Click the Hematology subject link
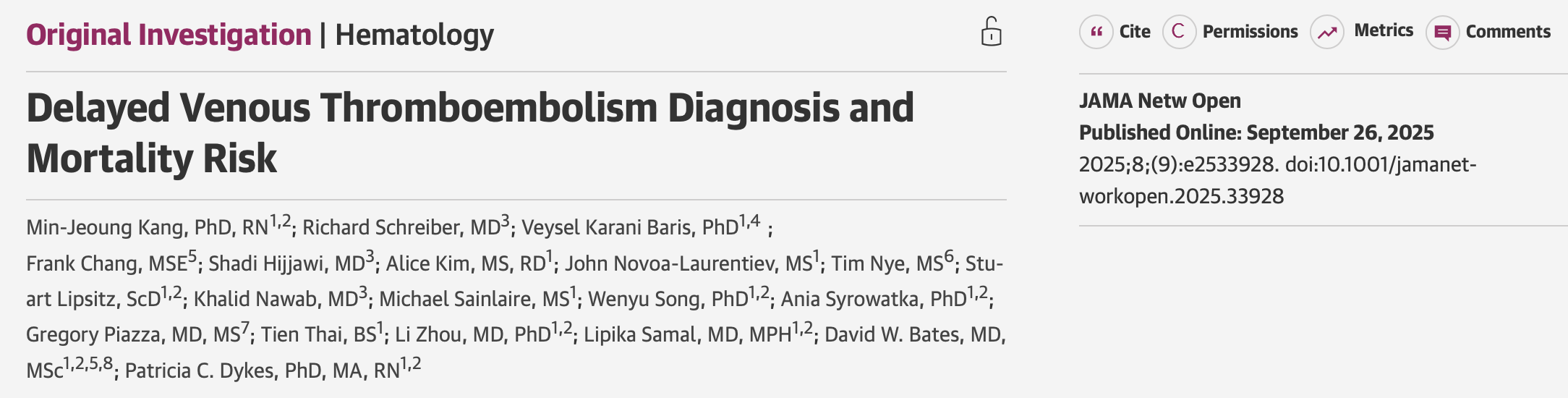The width and height of the screenshot is (1568, 398). point(414,35)
